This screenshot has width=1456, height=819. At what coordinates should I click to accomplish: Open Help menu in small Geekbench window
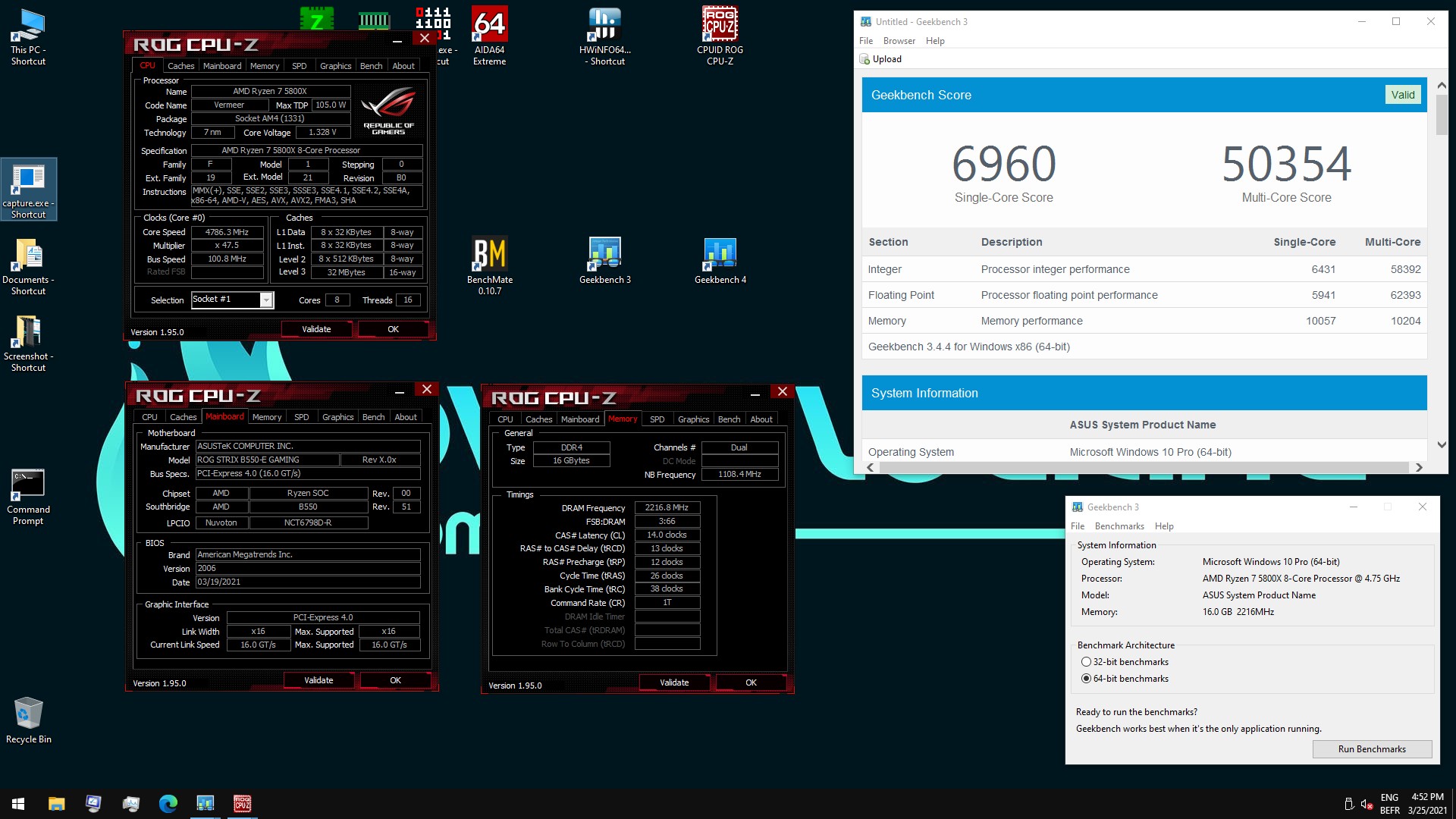point(1164,526)
